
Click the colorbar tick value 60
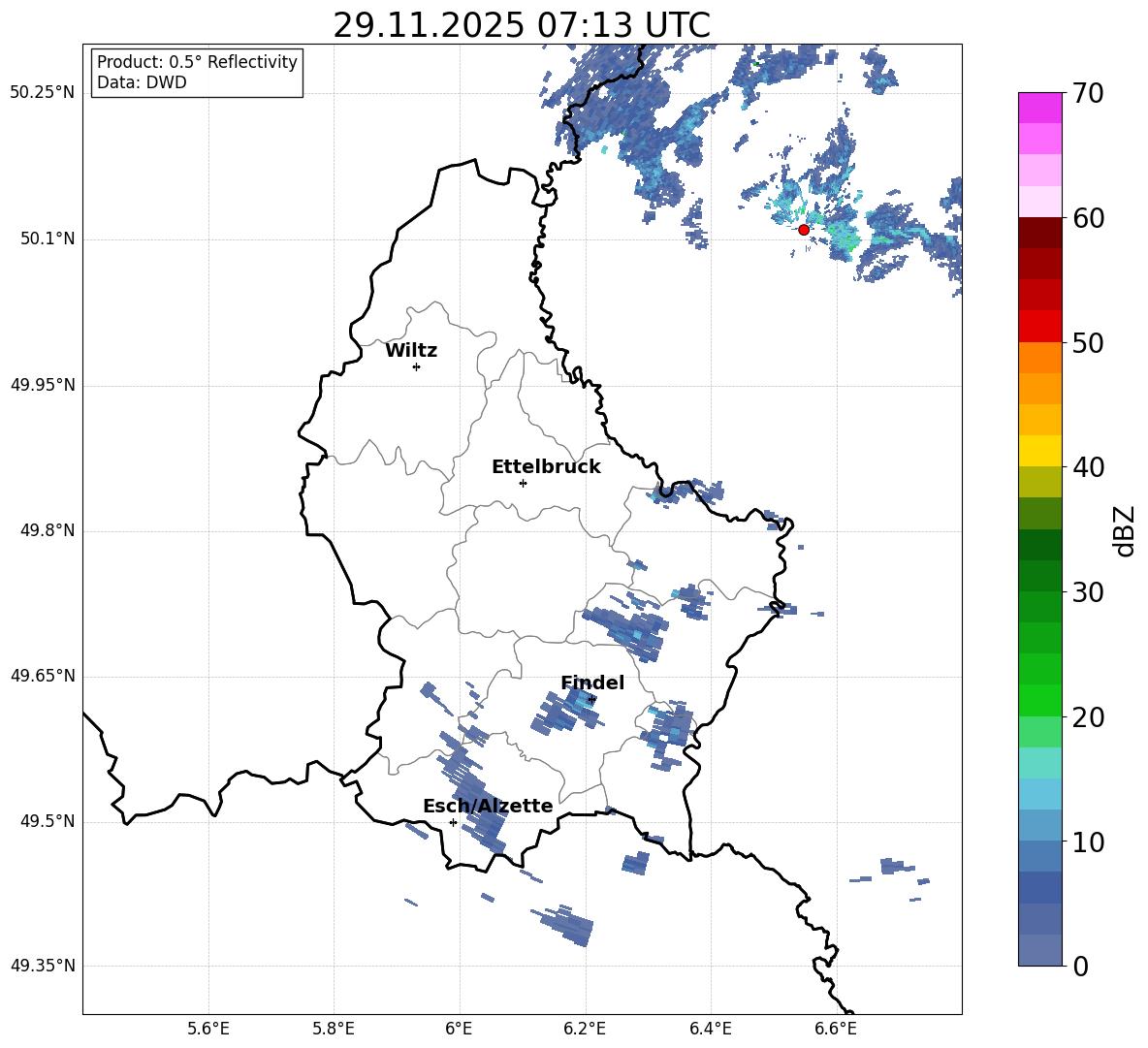click(x=1088, y=218)
